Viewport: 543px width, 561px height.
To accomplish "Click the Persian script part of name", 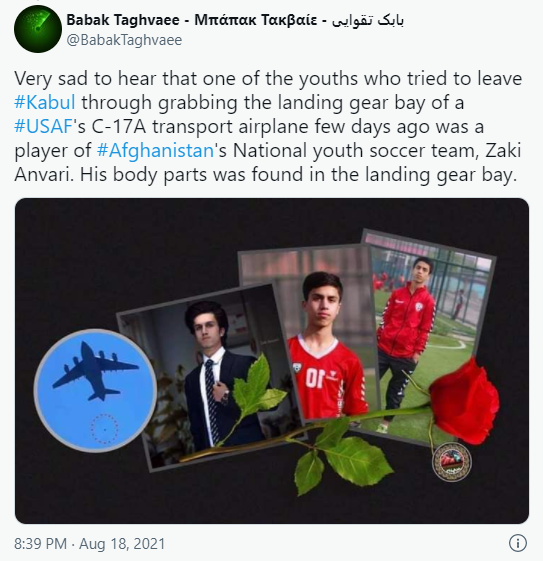I will pyautogui.click(x=367, y=20).
